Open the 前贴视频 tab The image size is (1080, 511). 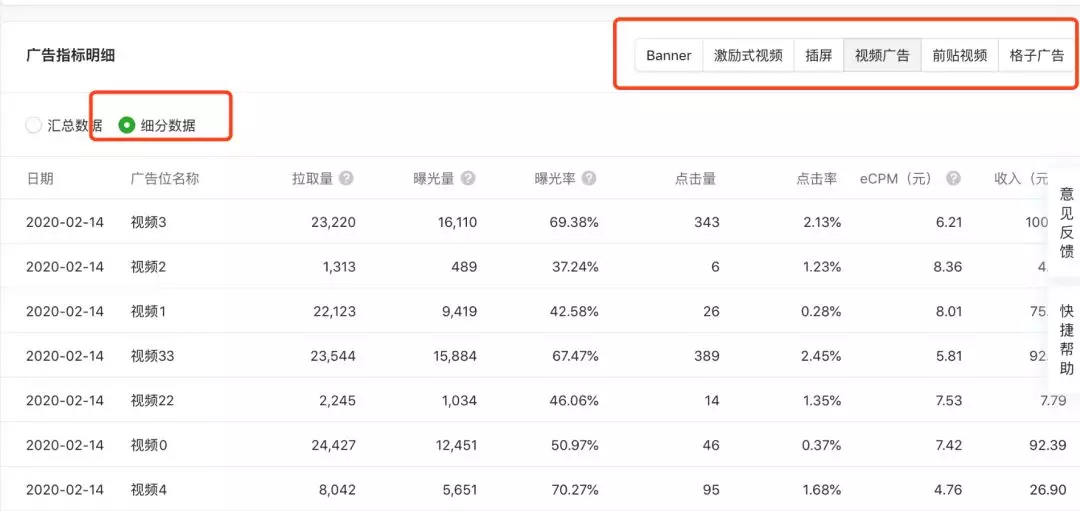coord(959,56)
